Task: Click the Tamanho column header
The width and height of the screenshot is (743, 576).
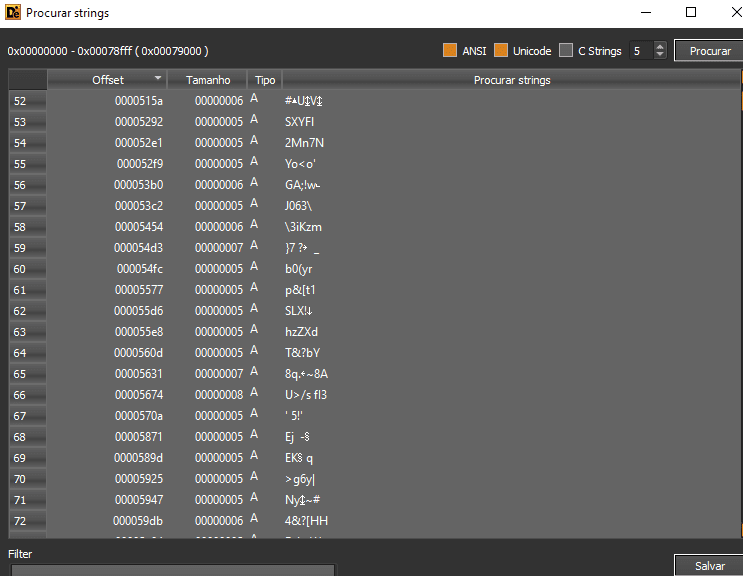Action: point(208,80)
